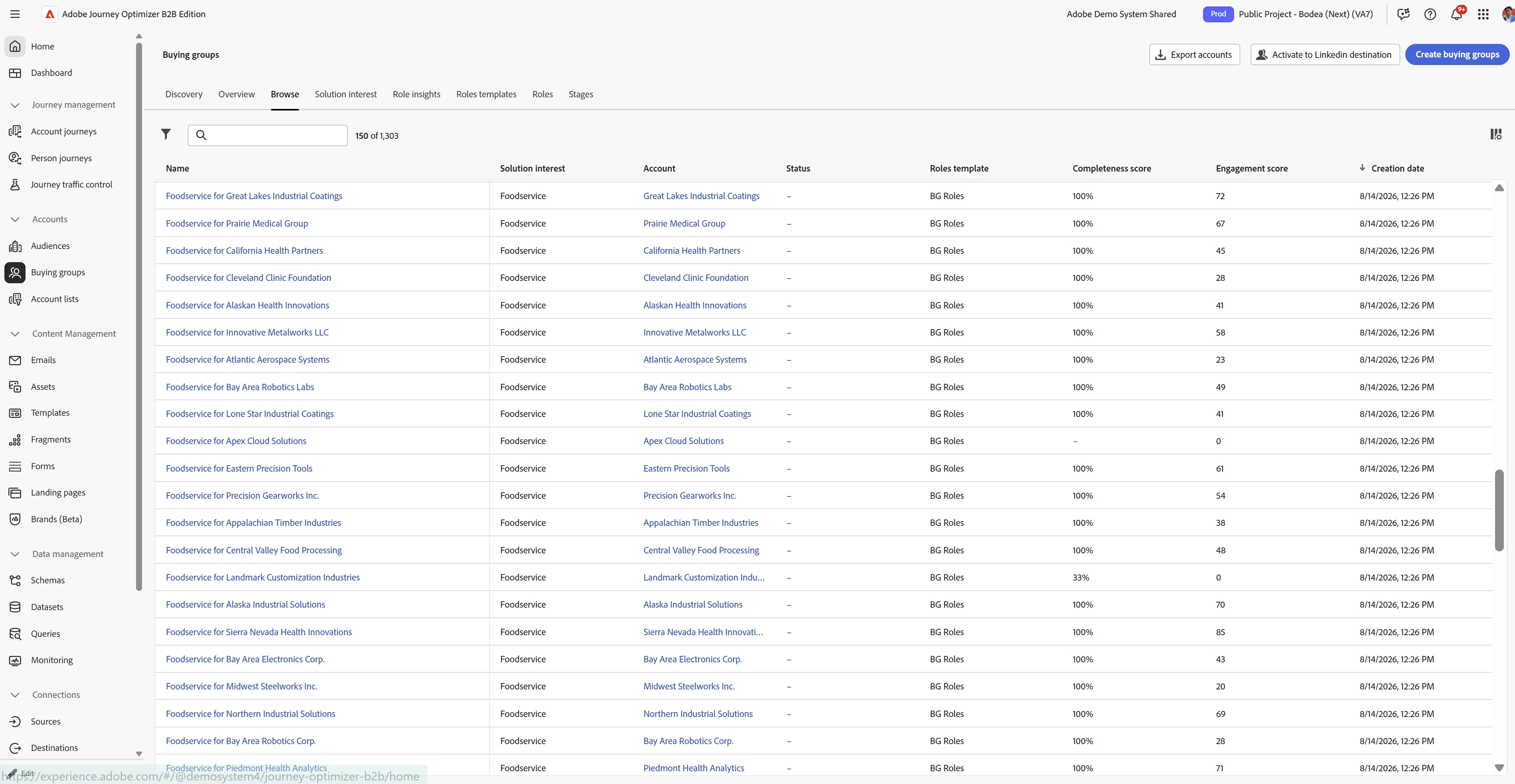
Task: Open Monitoring in sidebar
Action: (52, 660)
